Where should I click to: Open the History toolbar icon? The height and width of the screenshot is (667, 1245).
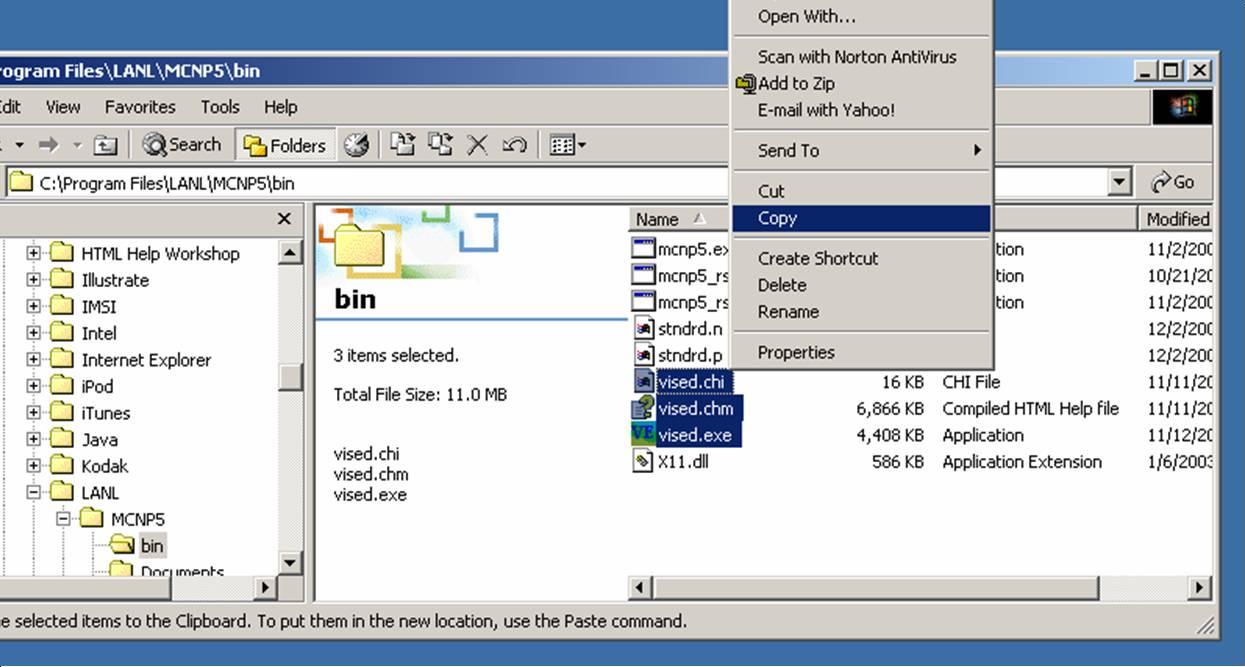point(356,145)
